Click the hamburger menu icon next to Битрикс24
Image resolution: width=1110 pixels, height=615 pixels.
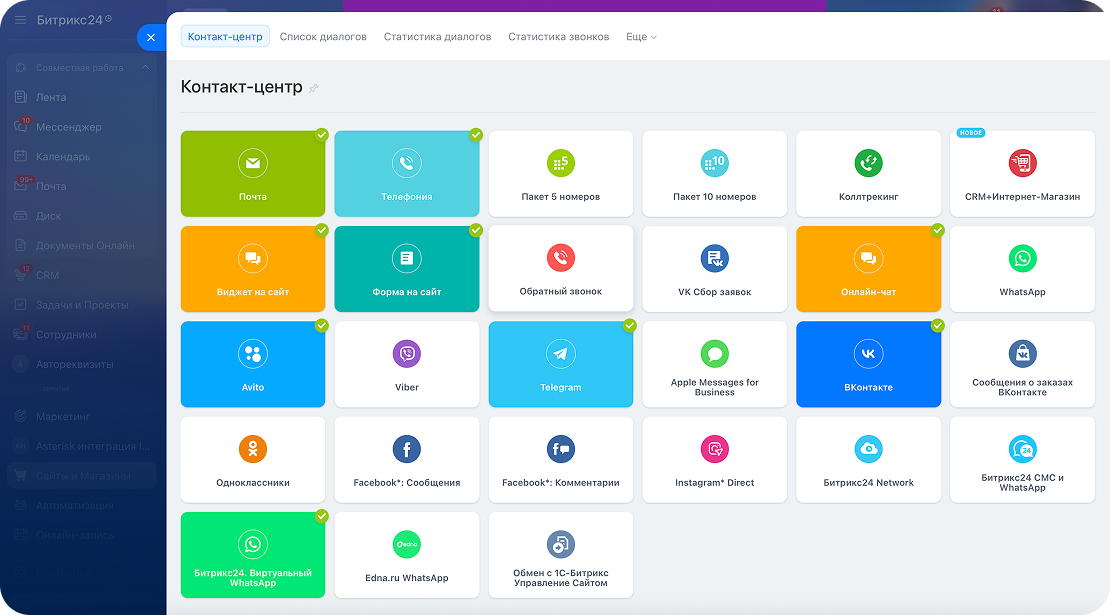pos(21,20)
